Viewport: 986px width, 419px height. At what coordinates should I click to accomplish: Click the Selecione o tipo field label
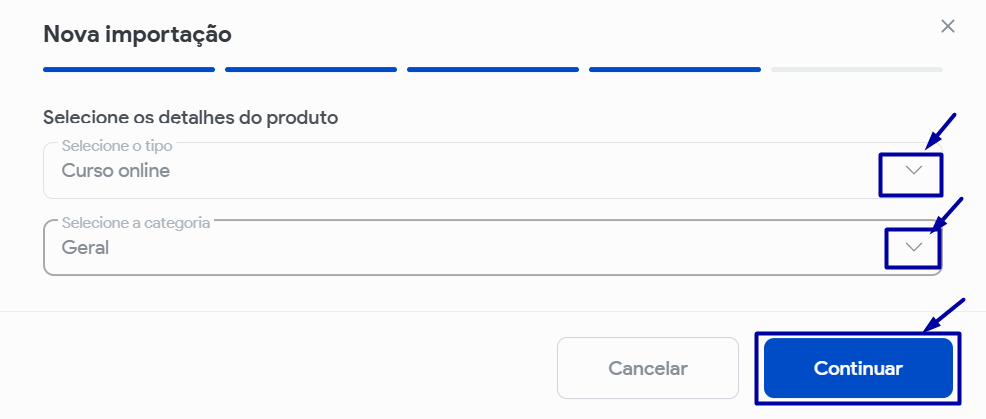pos(117,146)
